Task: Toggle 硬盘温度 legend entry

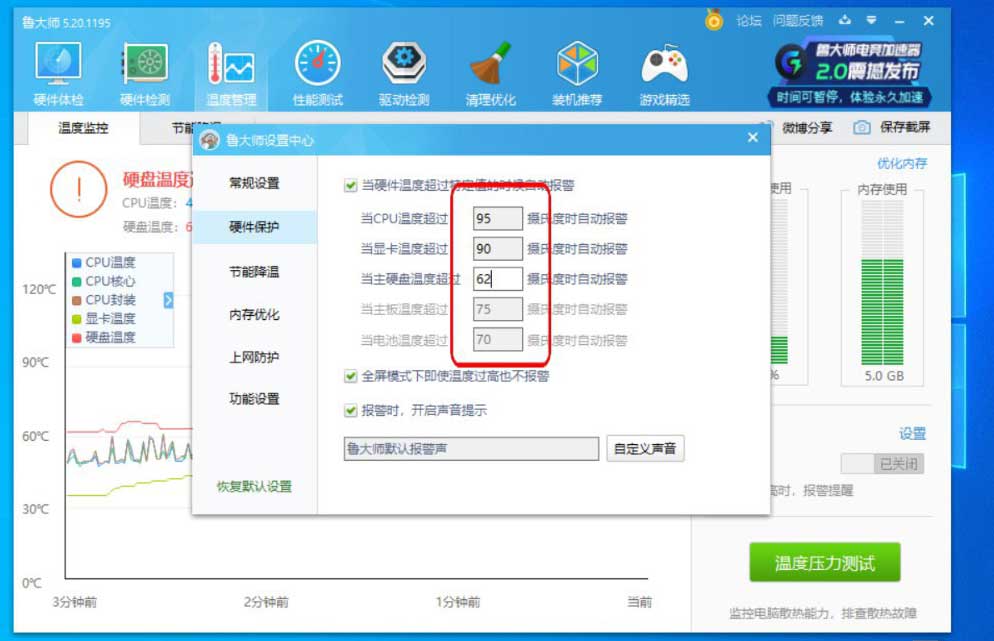Action: (x=103, y=337)
